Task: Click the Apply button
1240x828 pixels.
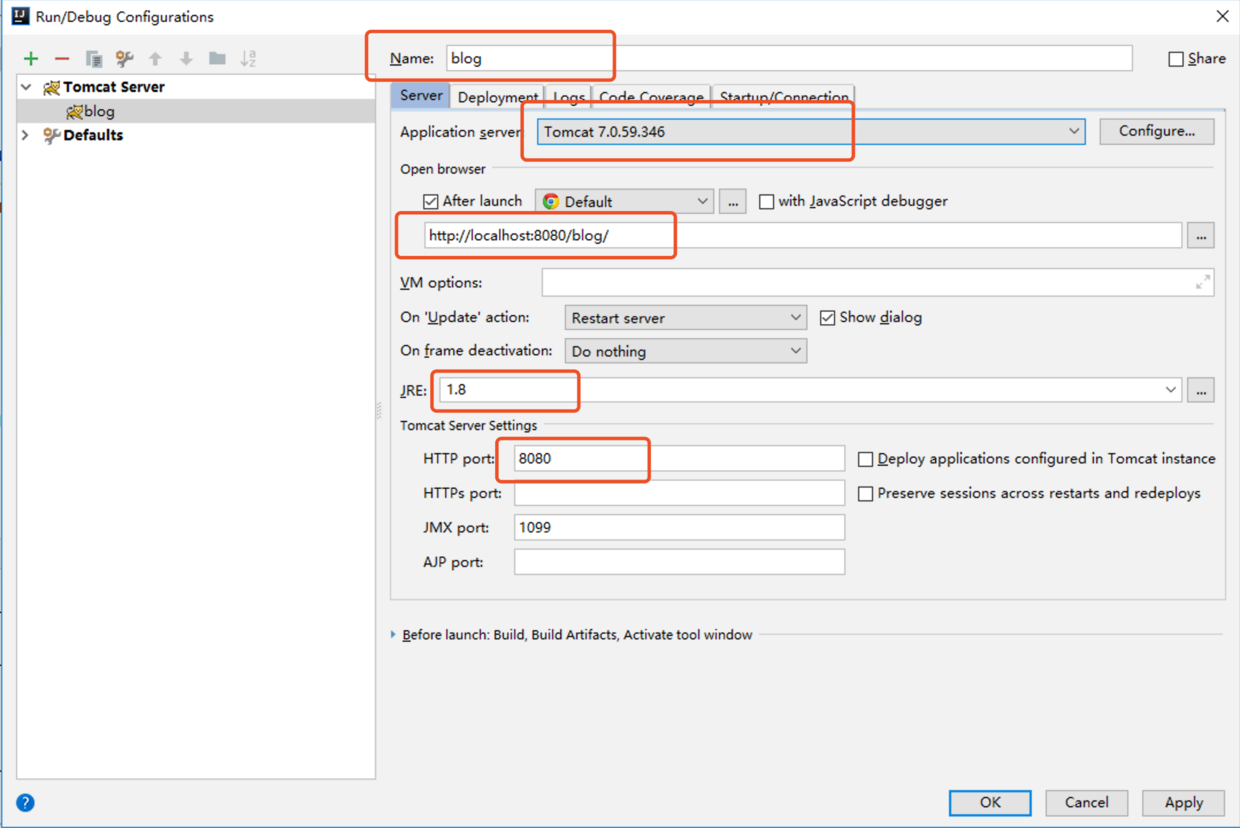Action: 1184,802
